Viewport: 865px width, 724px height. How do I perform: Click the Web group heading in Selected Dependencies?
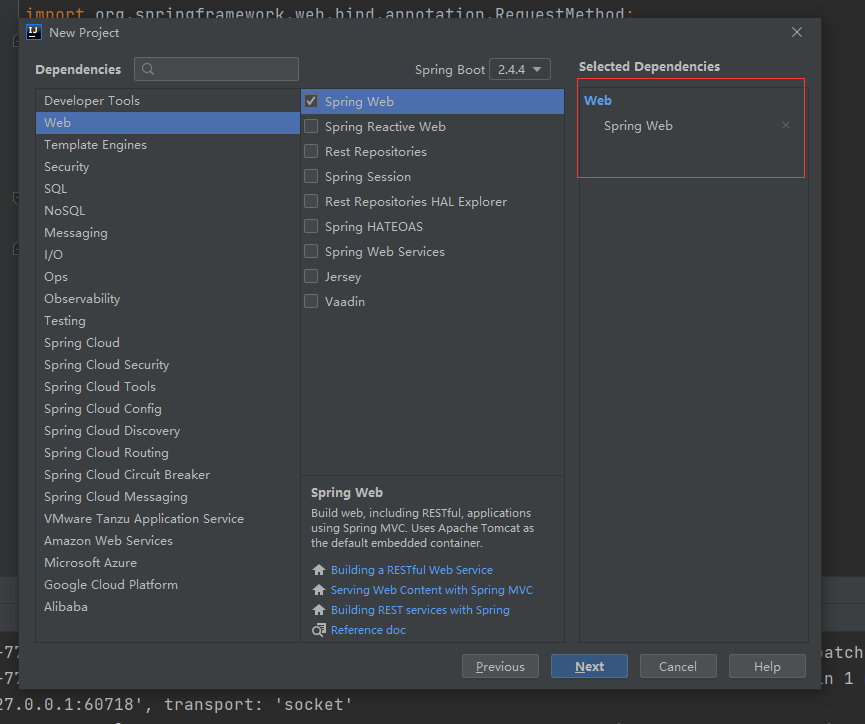(x=597, y=100)
